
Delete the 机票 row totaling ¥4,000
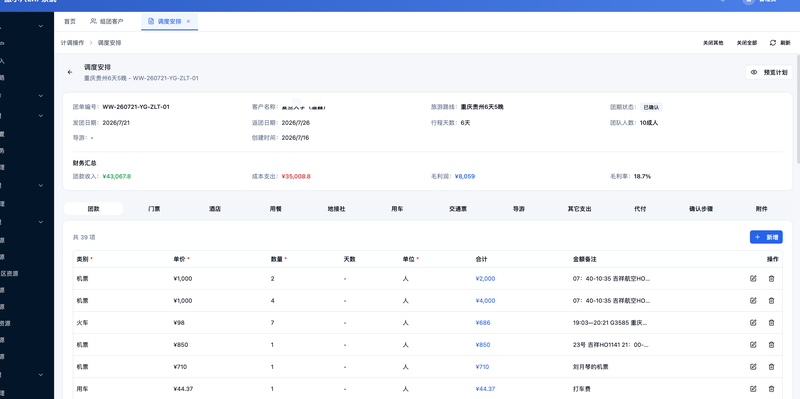point(771,301)
